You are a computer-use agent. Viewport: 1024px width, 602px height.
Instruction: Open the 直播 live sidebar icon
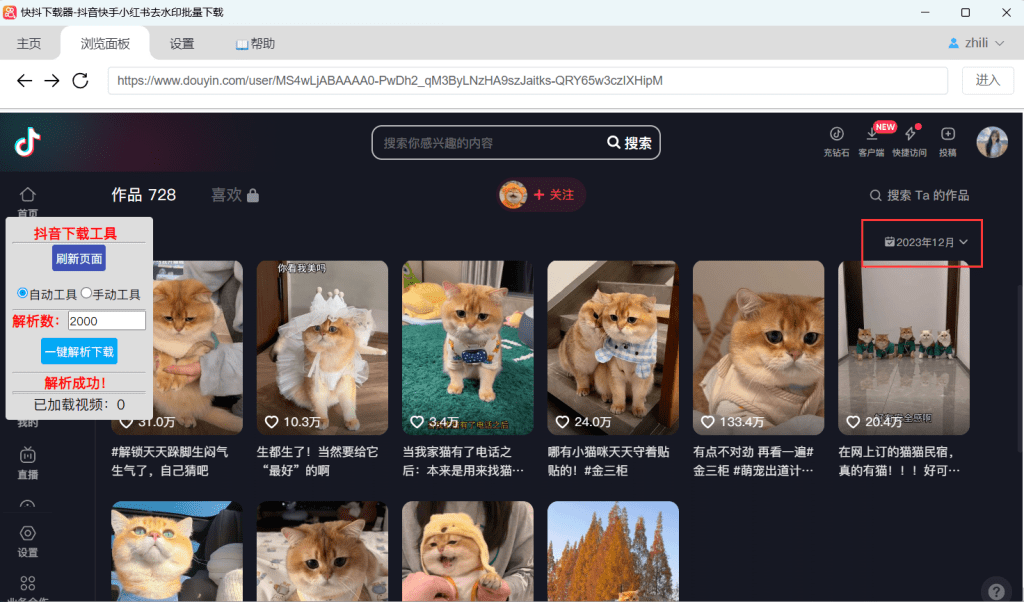point(27,455)
